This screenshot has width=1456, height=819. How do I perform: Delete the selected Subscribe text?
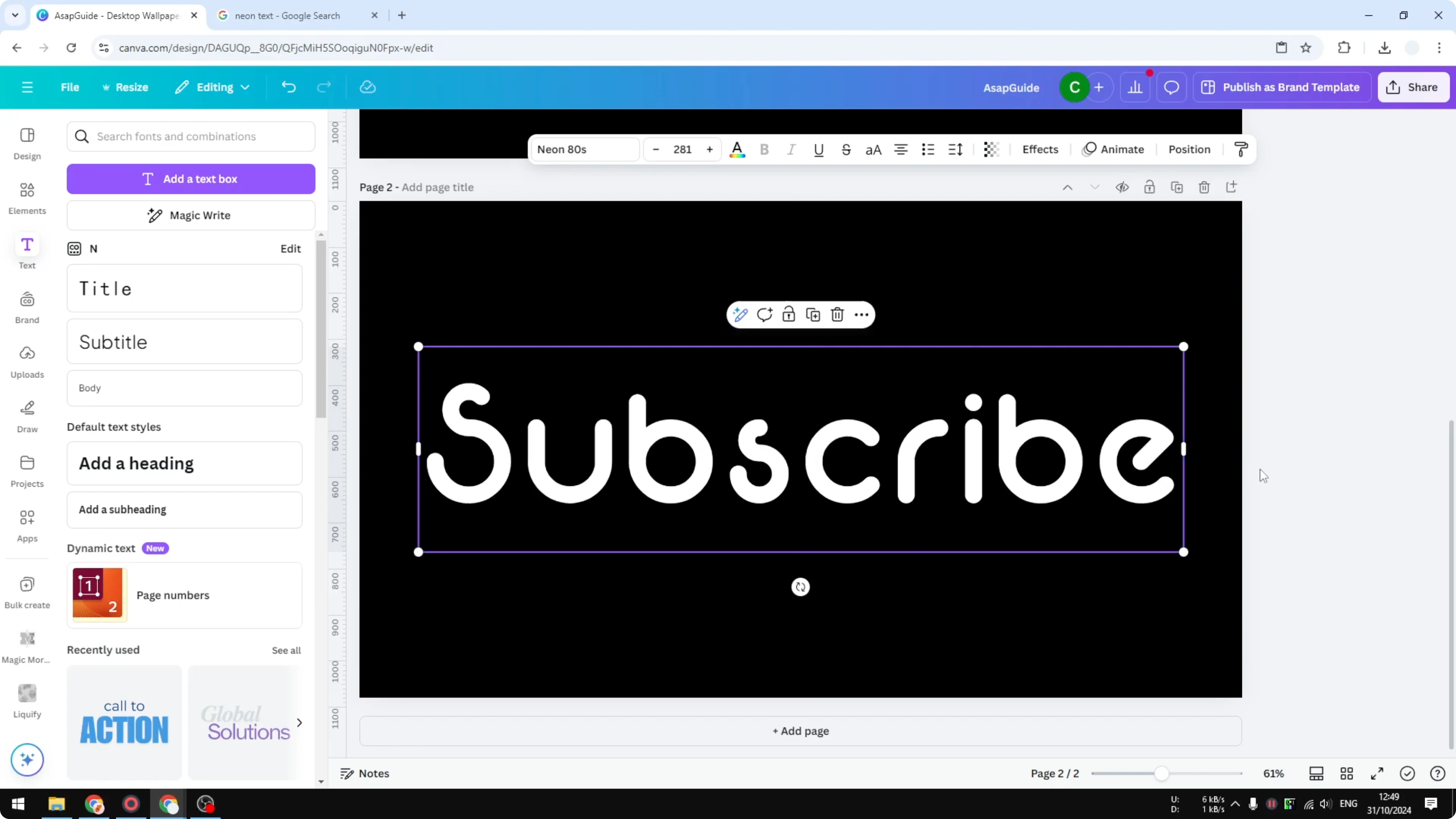pos(837,315)
